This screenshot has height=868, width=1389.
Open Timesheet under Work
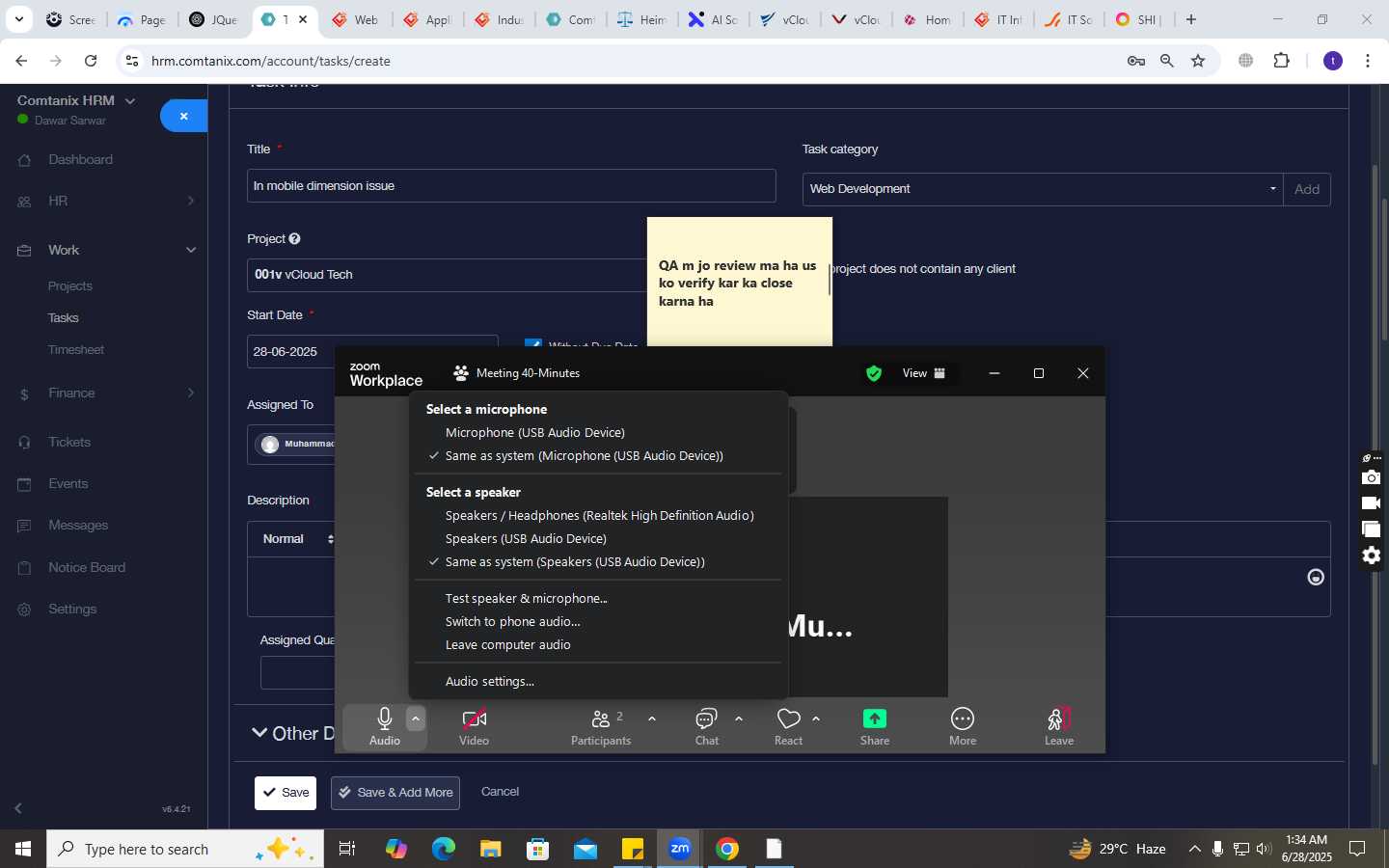click(76, 350)
